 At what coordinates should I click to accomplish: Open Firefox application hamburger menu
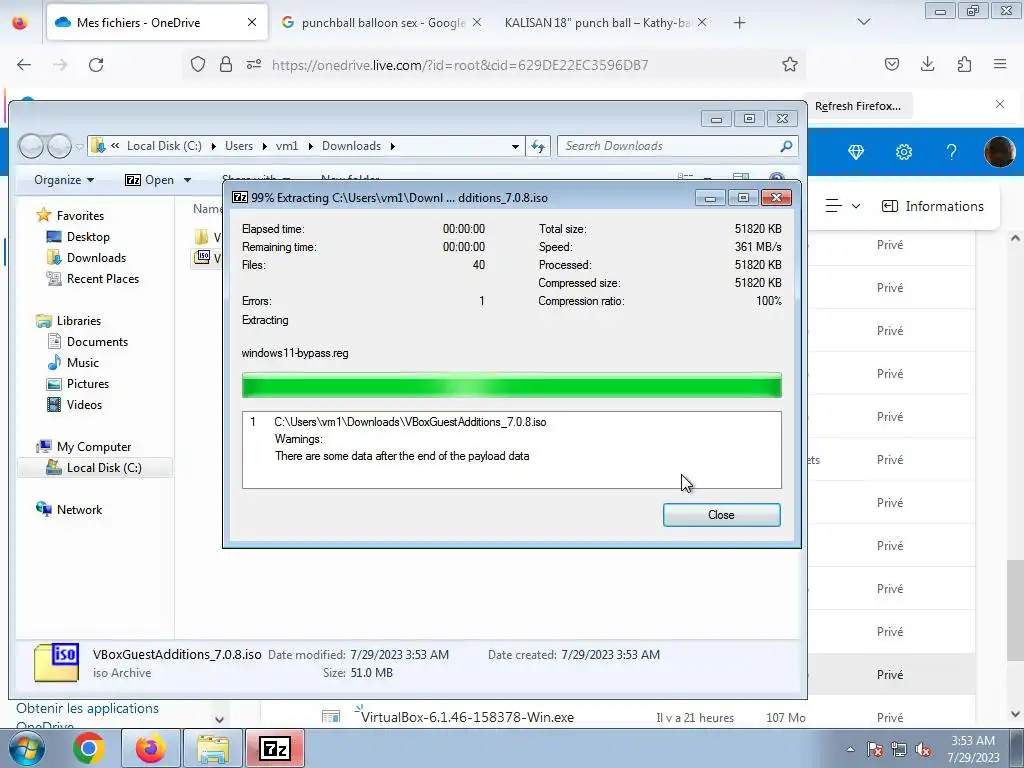[x=1000, y=64]
